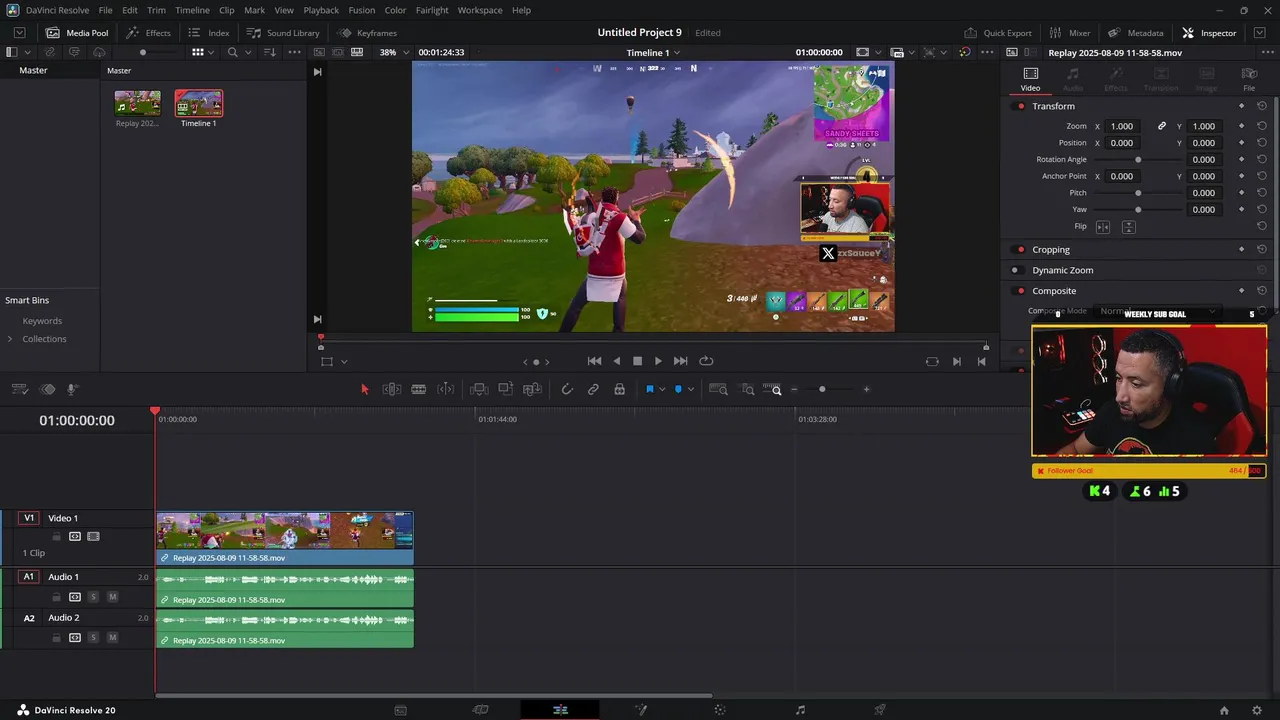Open Timeline View Options icon
Image resolution: width=1280 pixels, height=720 pixels.
tap(19, 389)
